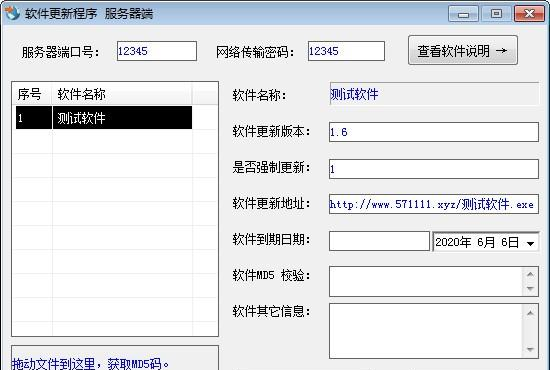Click the 序号 column header
Screen dimensions: 550x370
pyautogui.click(x=32, y=94)
